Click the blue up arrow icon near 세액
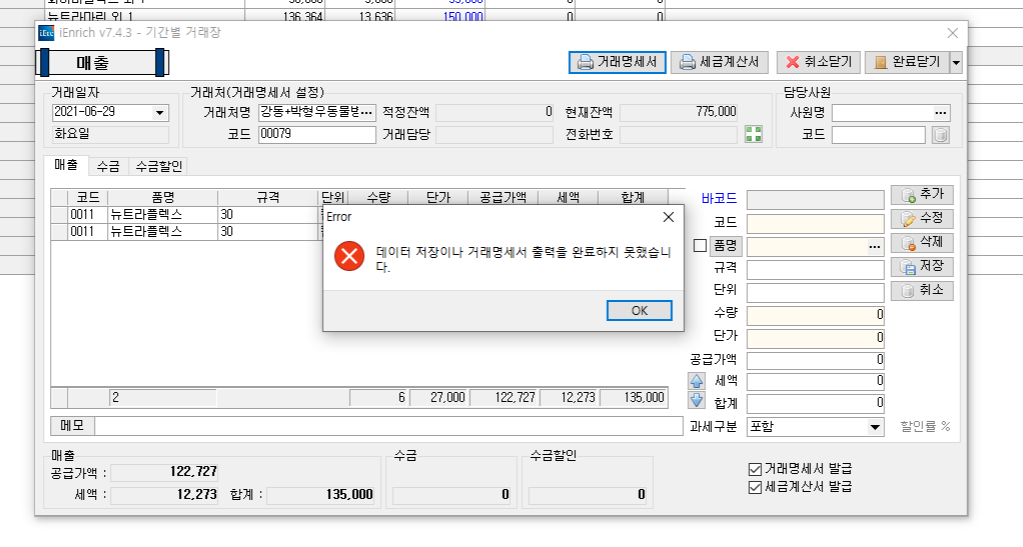The height and width of the screenshot is (547, 1023). (x=697, y=381)
